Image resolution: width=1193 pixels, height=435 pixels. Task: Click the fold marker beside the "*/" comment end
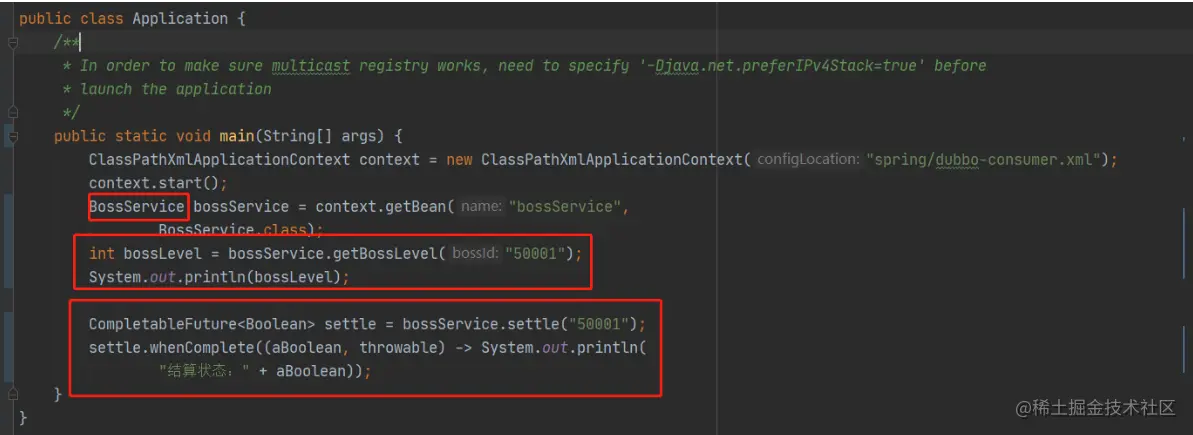tap(12, 113)
